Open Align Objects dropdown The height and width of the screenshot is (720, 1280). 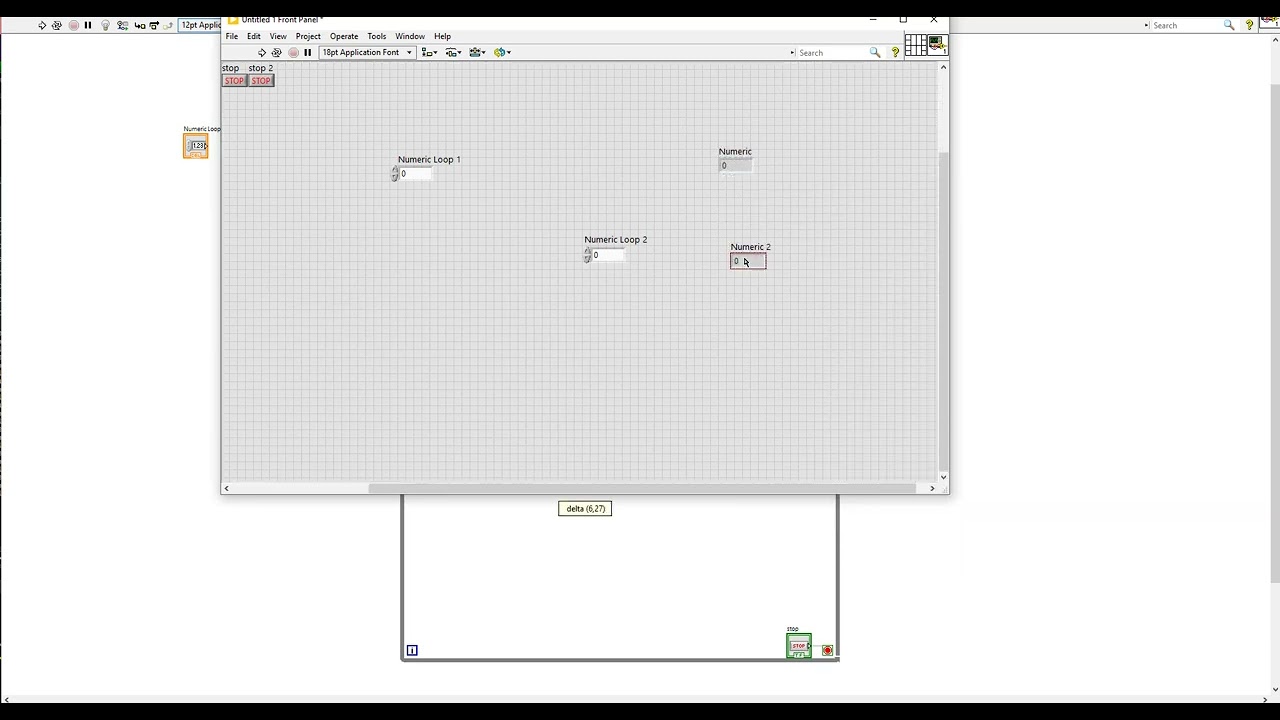click(x=430, y=52)
